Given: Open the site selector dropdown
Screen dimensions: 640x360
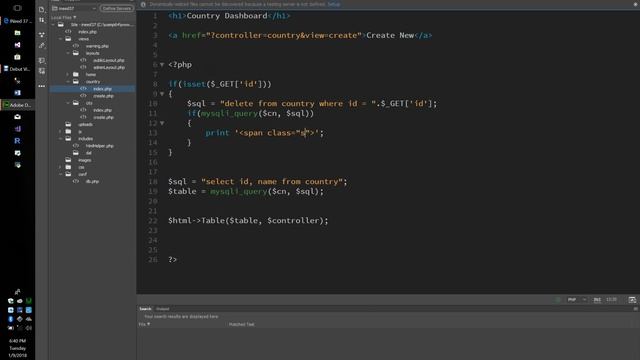Looking at the screenshot, I should click(x=74, y=8).
